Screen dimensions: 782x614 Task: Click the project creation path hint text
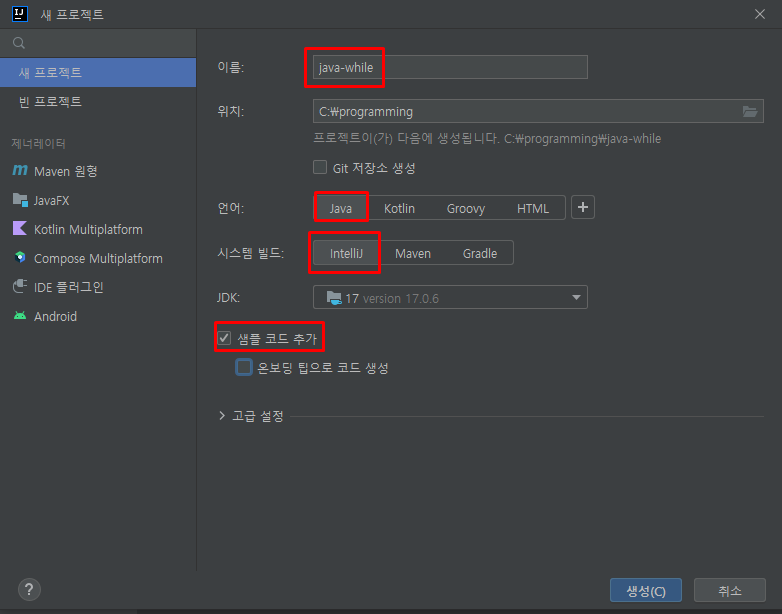coord(487,139)
